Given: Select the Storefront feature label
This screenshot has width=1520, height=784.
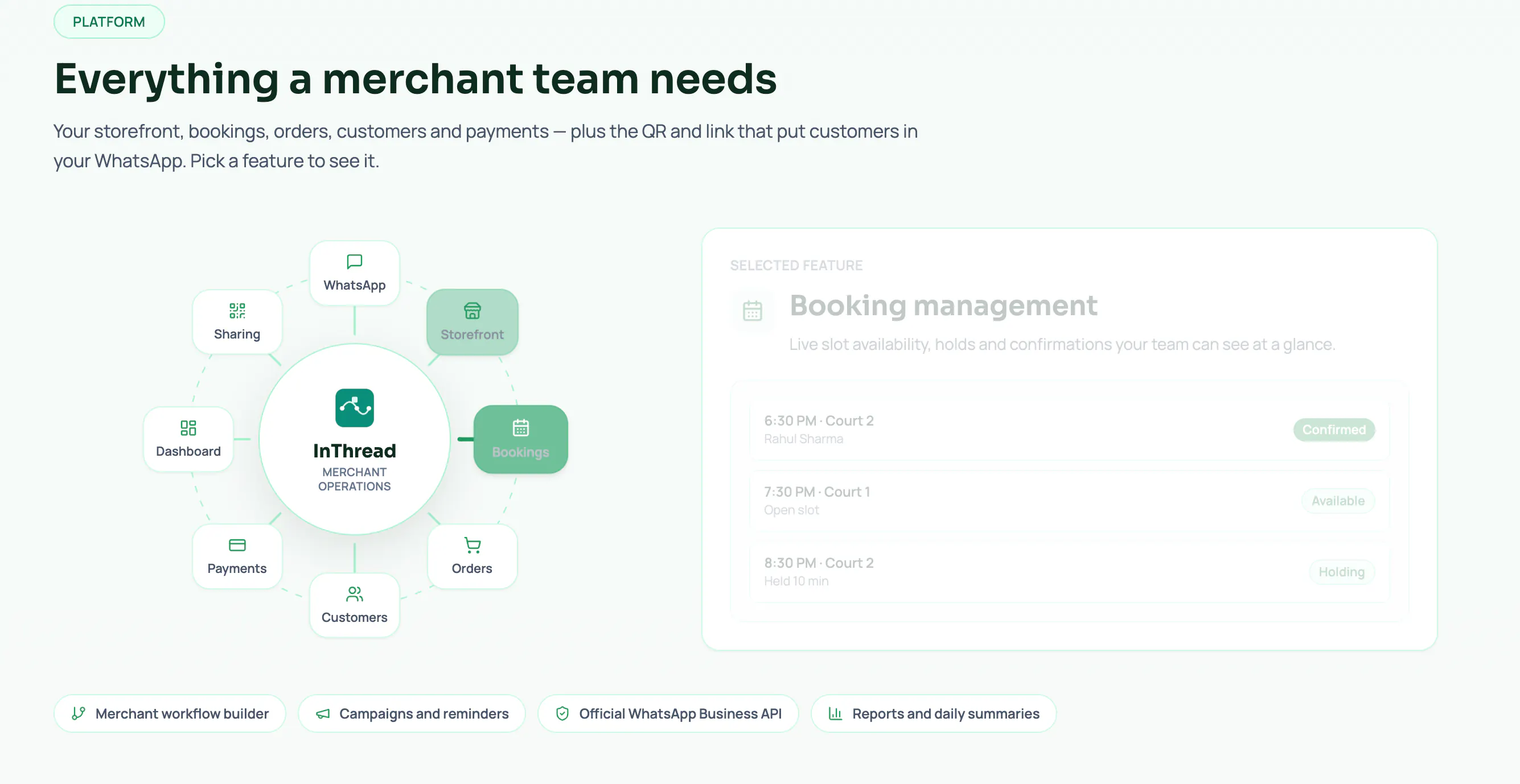Looking at the screenshot, I should 472,335.
